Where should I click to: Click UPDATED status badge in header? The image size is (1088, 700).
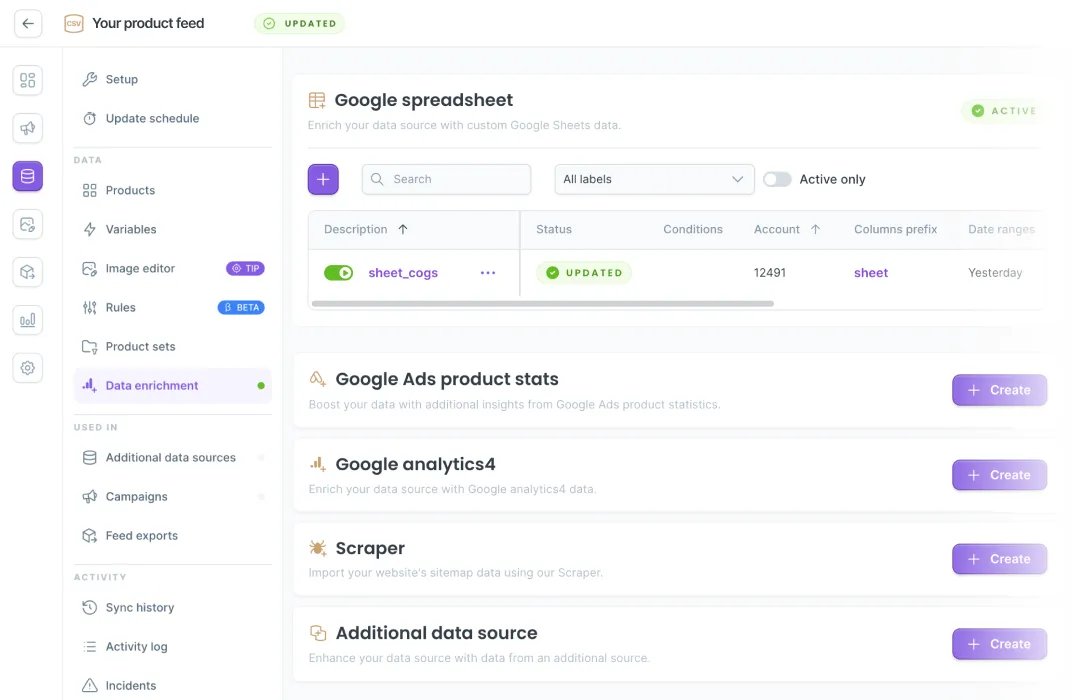pos(300,24)
